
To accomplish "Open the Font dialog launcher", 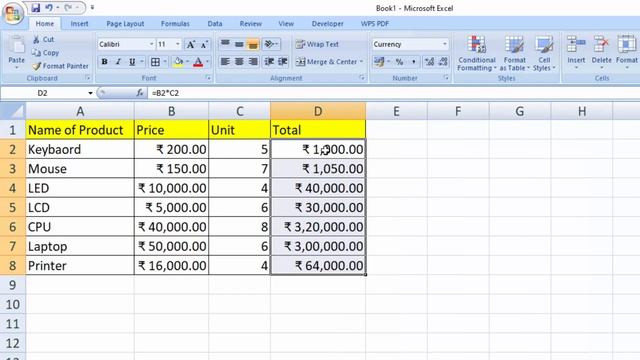I will click(x=208, y=78).
